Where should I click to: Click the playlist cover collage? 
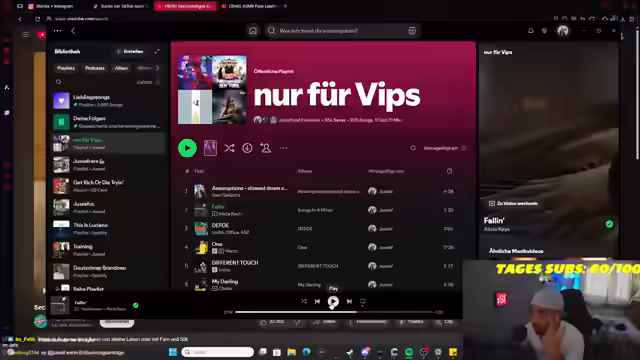(212, 90)
